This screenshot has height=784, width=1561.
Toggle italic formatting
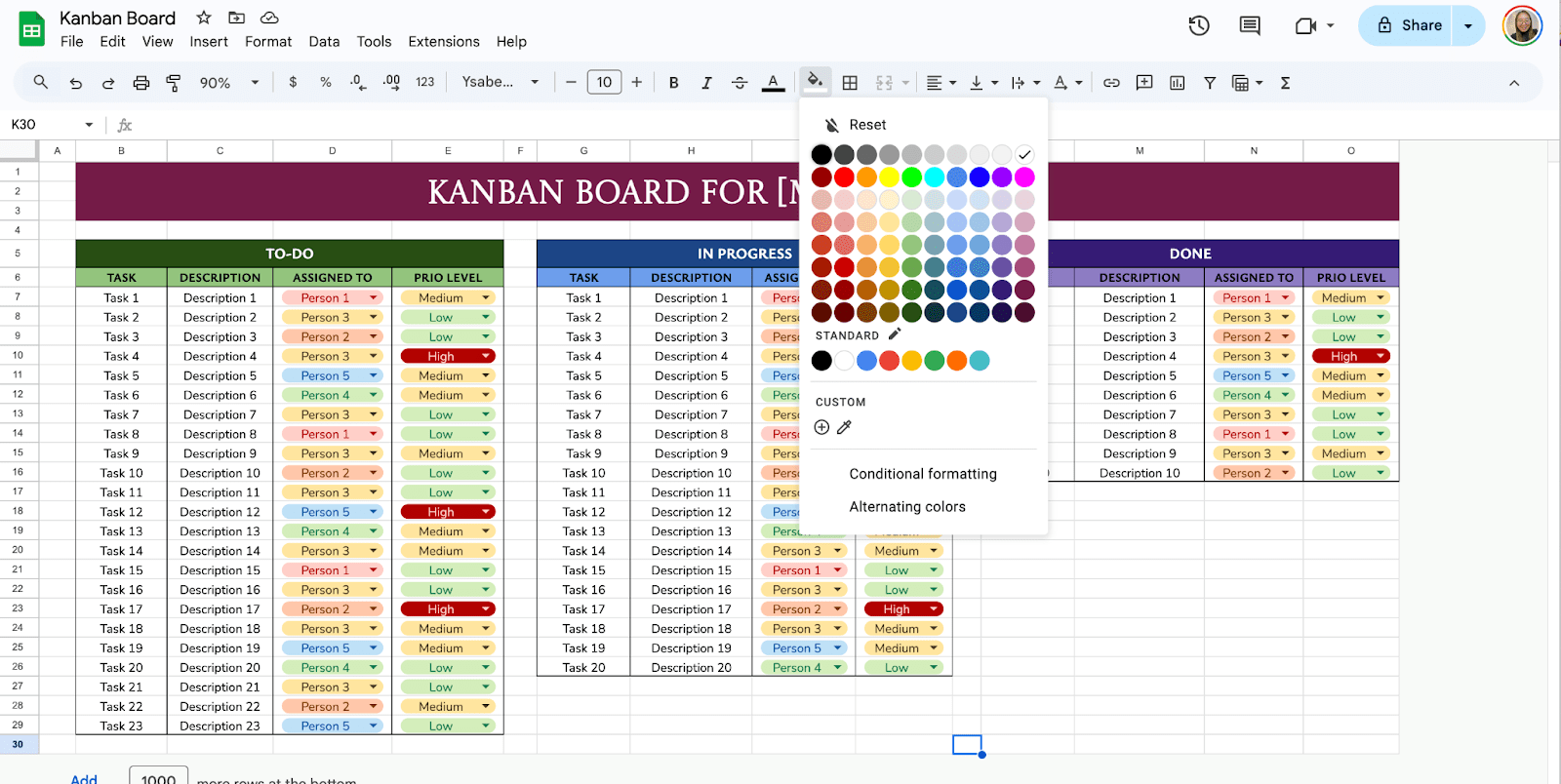706,83
